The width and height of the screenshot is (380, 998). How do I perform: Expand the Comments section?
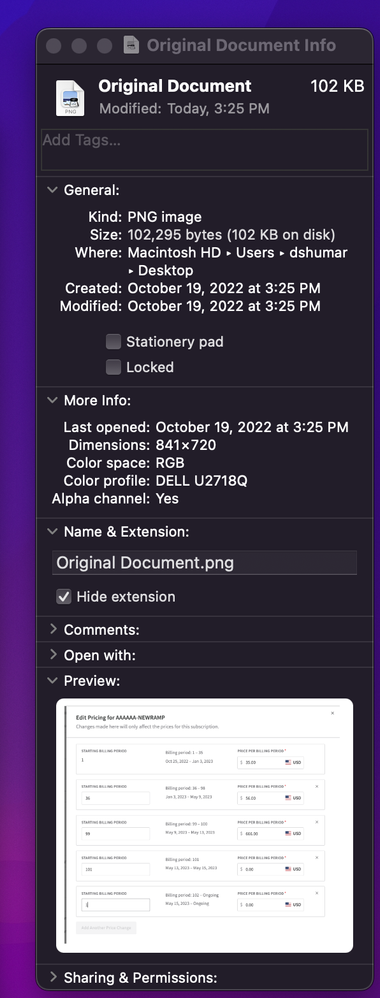(52, 630)
